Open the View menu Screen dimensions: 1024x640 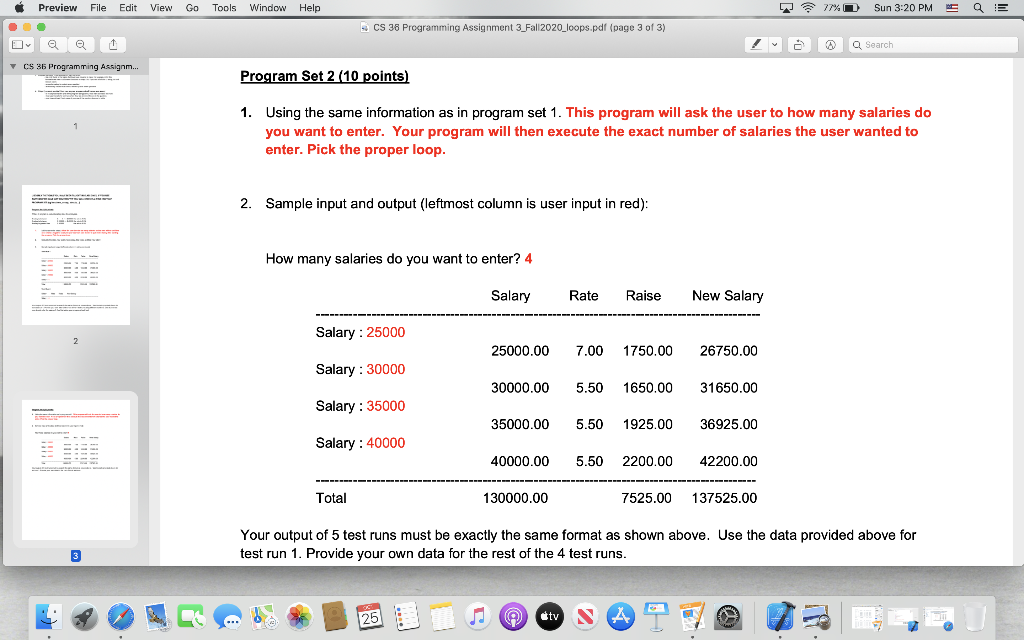click(161, 8)
